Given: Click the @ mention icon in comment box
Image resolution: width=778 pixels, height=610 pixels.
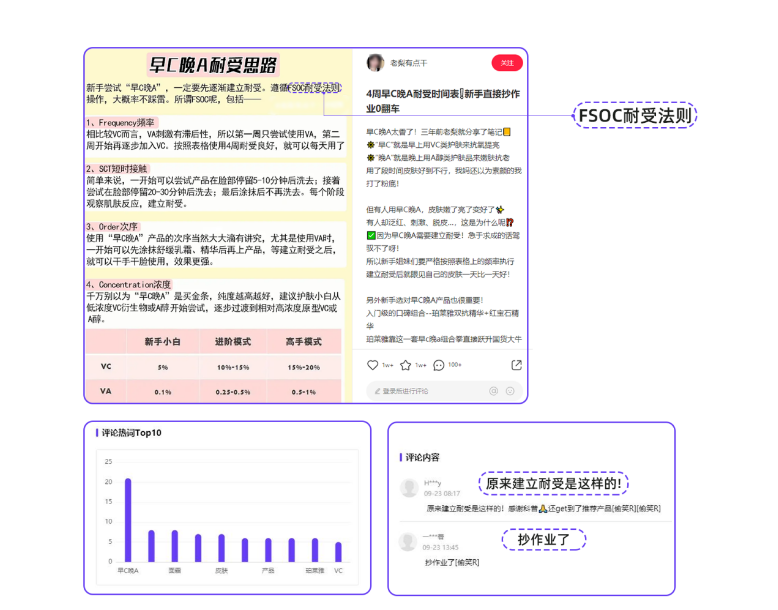Looking at the screenshot, I should pos(492,390).
